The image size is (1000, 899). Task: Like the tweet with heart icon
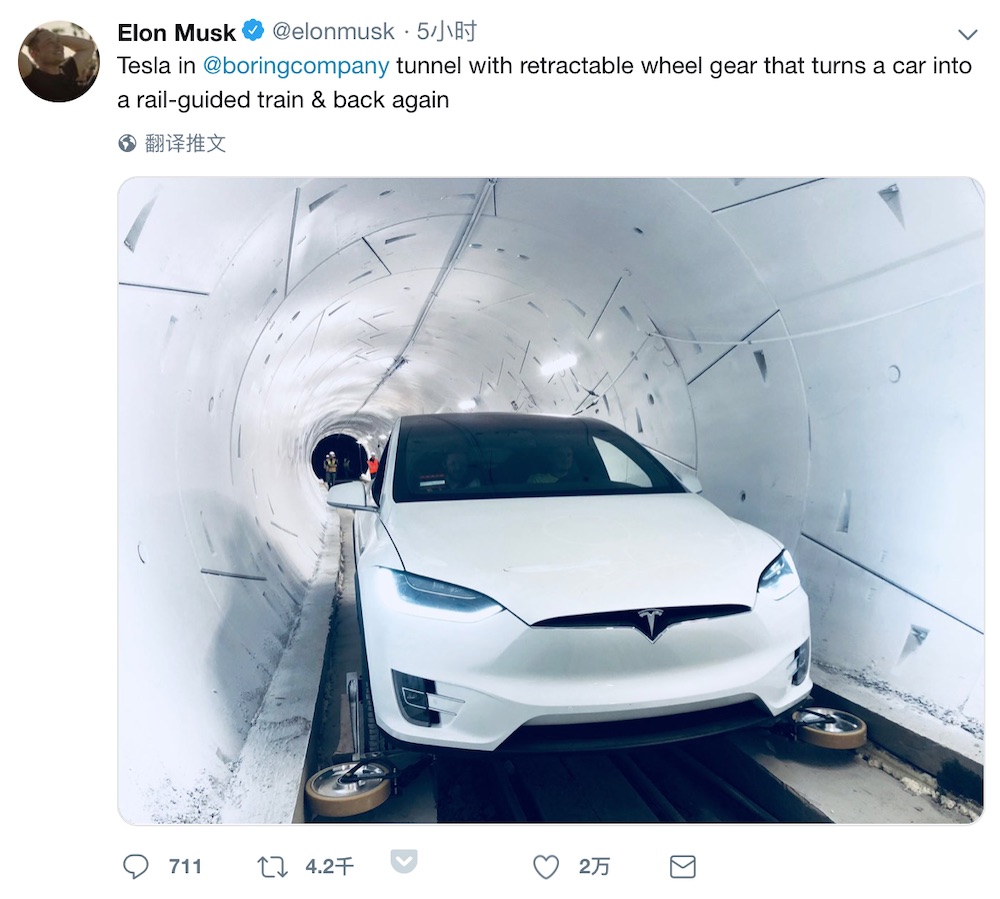point(546,867)
